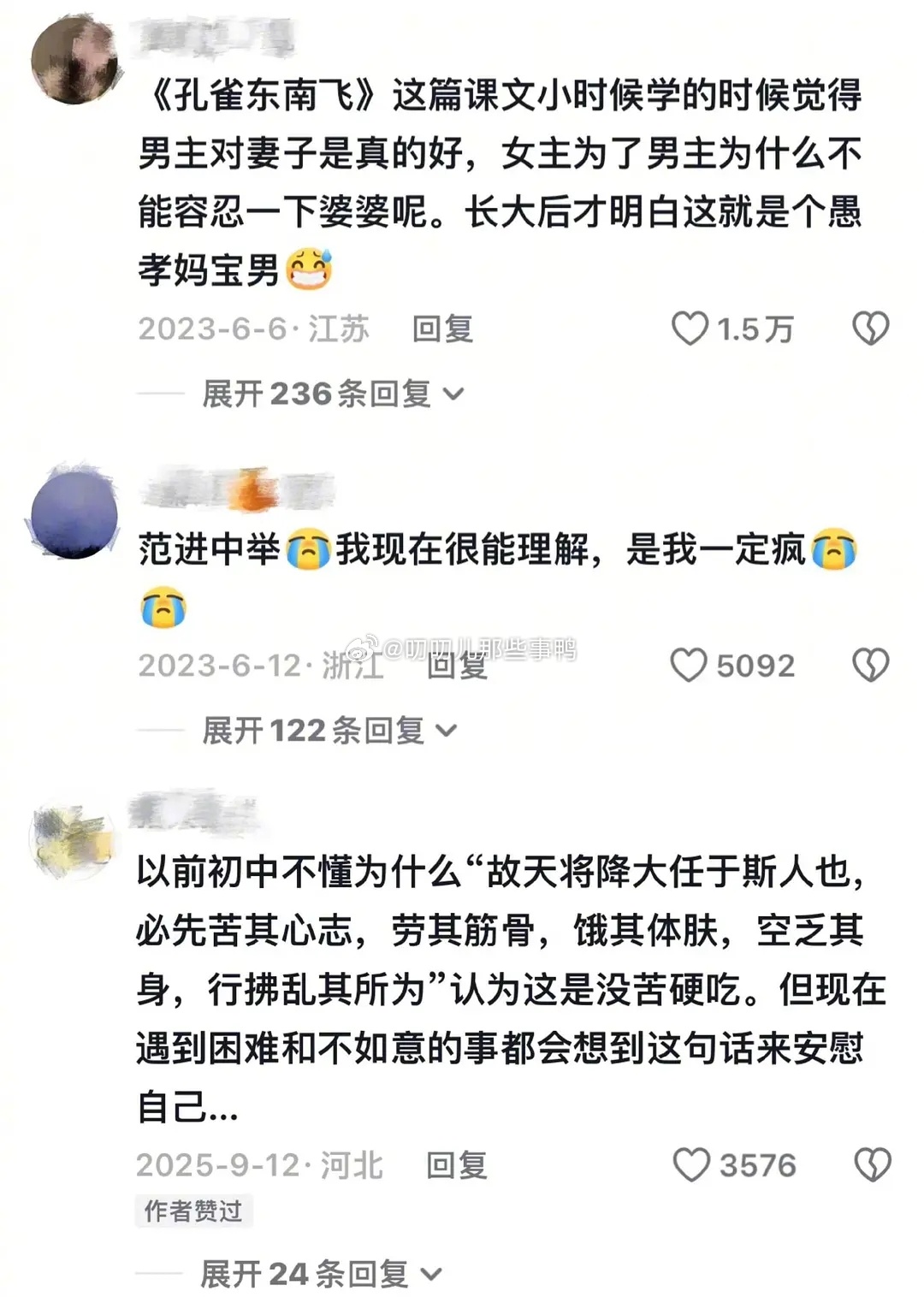Tap broken heart on 范进中举 comment
The width and height of the screenshot is (924, 1297).
point(871,665)
